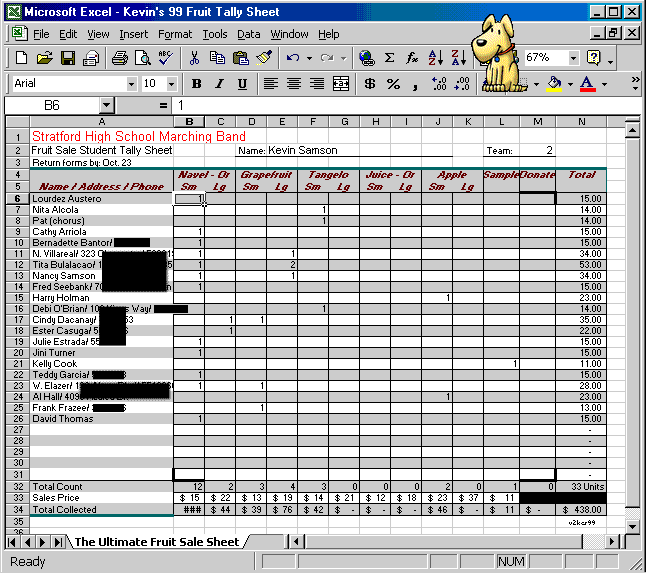Click the AutoSum sigma icon
The width and height of the screenshot is (646, 574).
click(x=389, y=59)
